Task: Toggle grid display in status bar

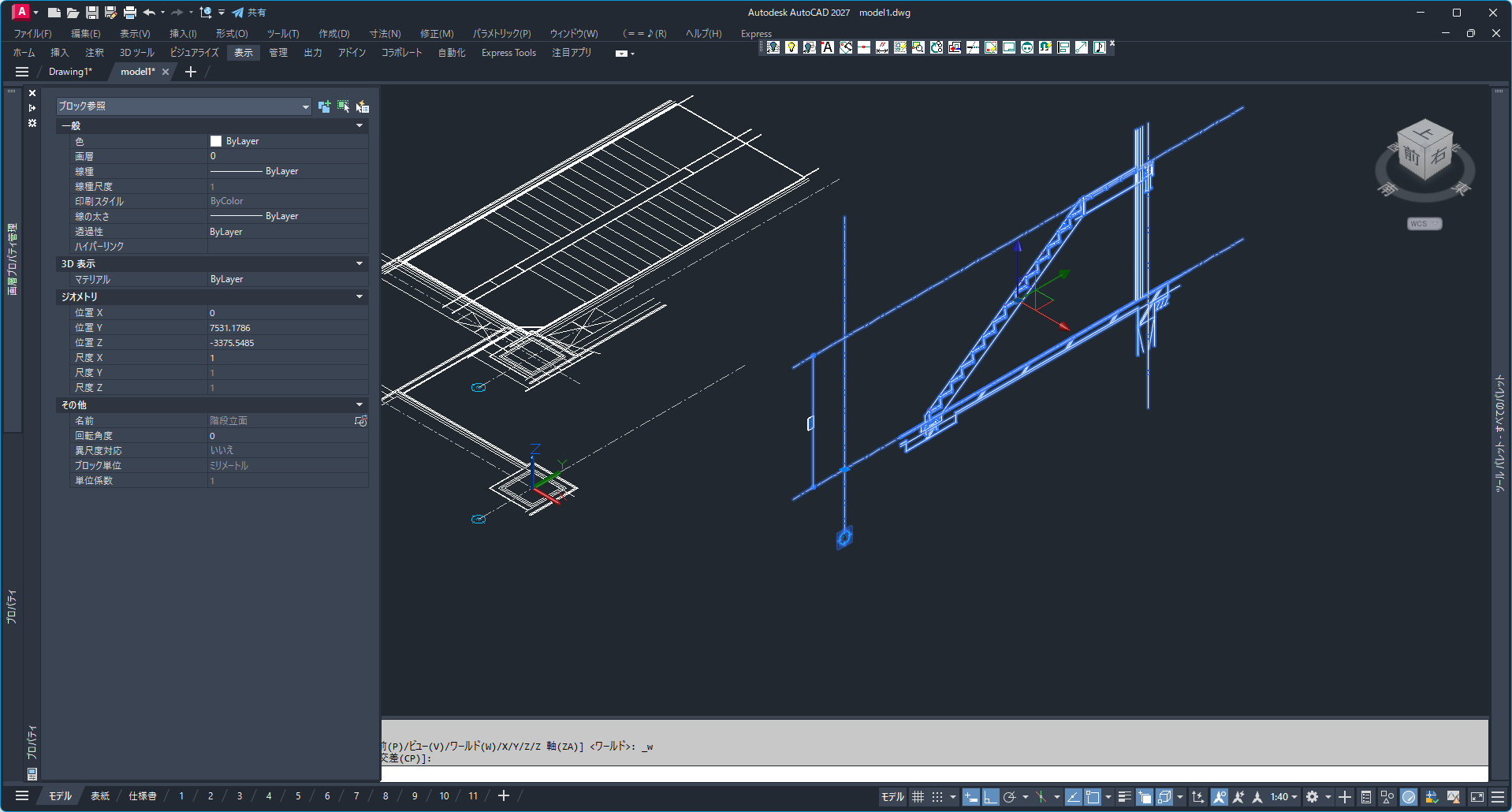Action: click(918, 797)
